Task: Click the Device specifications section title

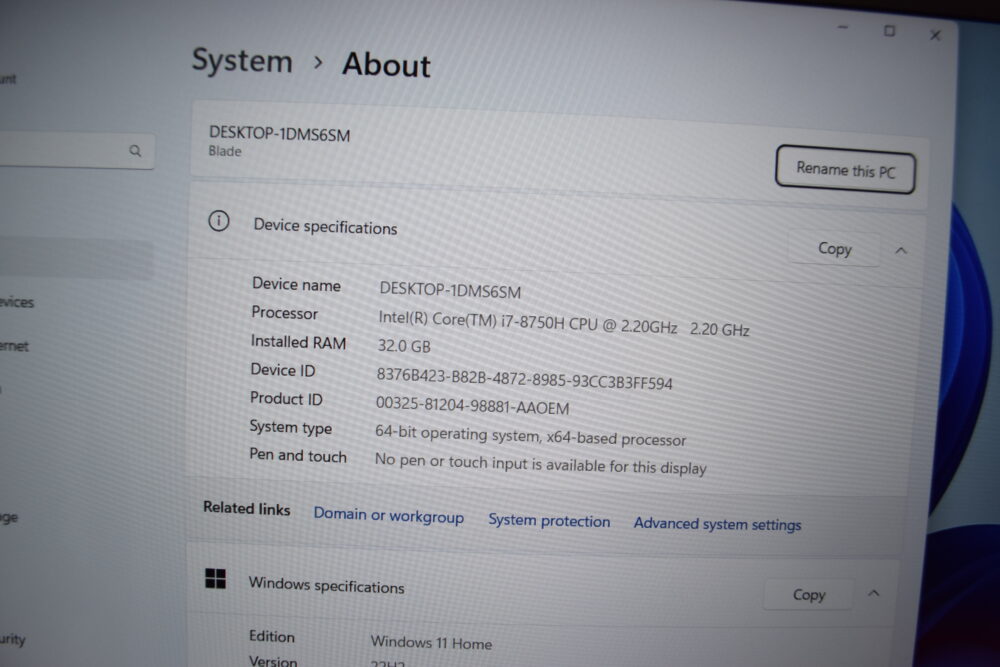Action: click(x=325, y=226)
